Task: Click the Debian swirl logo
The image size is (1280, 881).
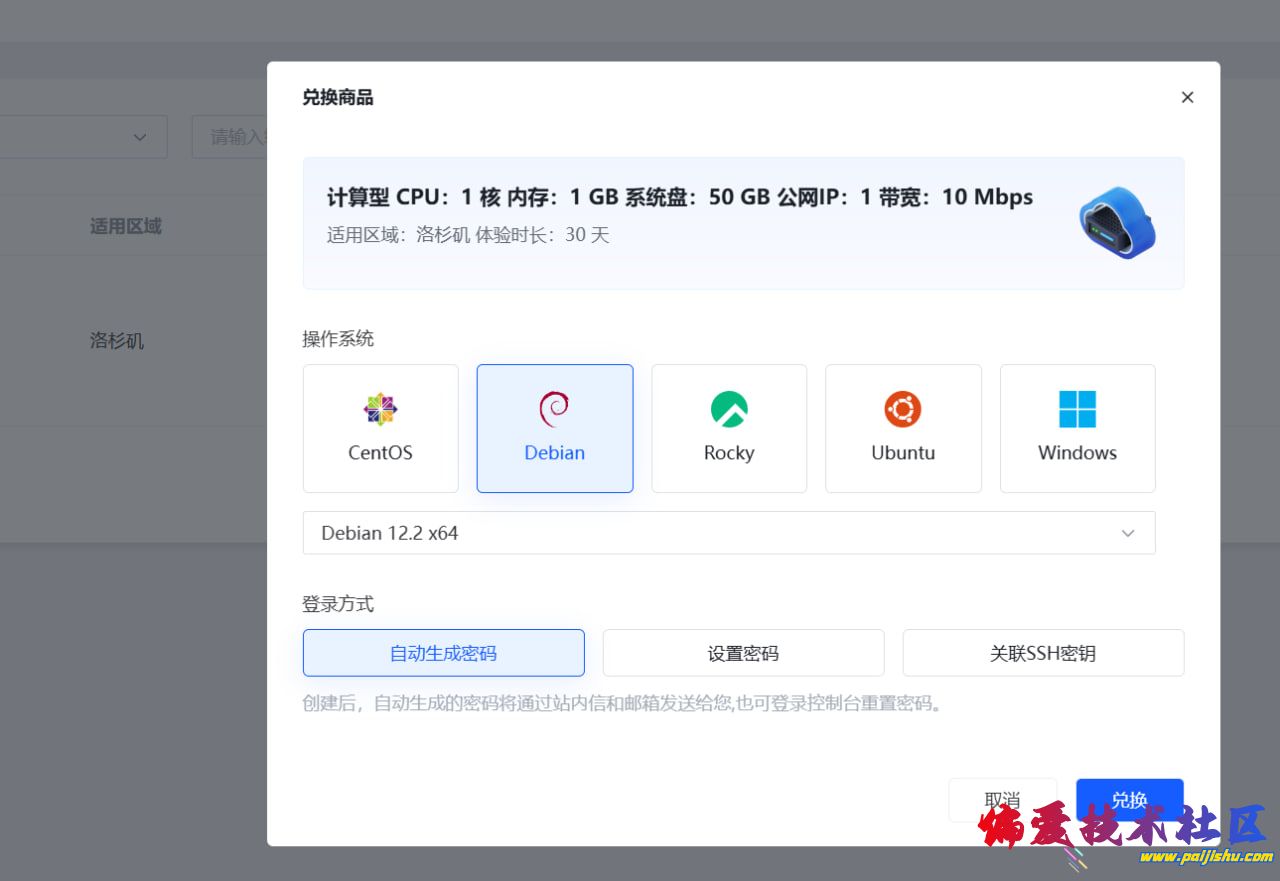Action: point(554,409)
